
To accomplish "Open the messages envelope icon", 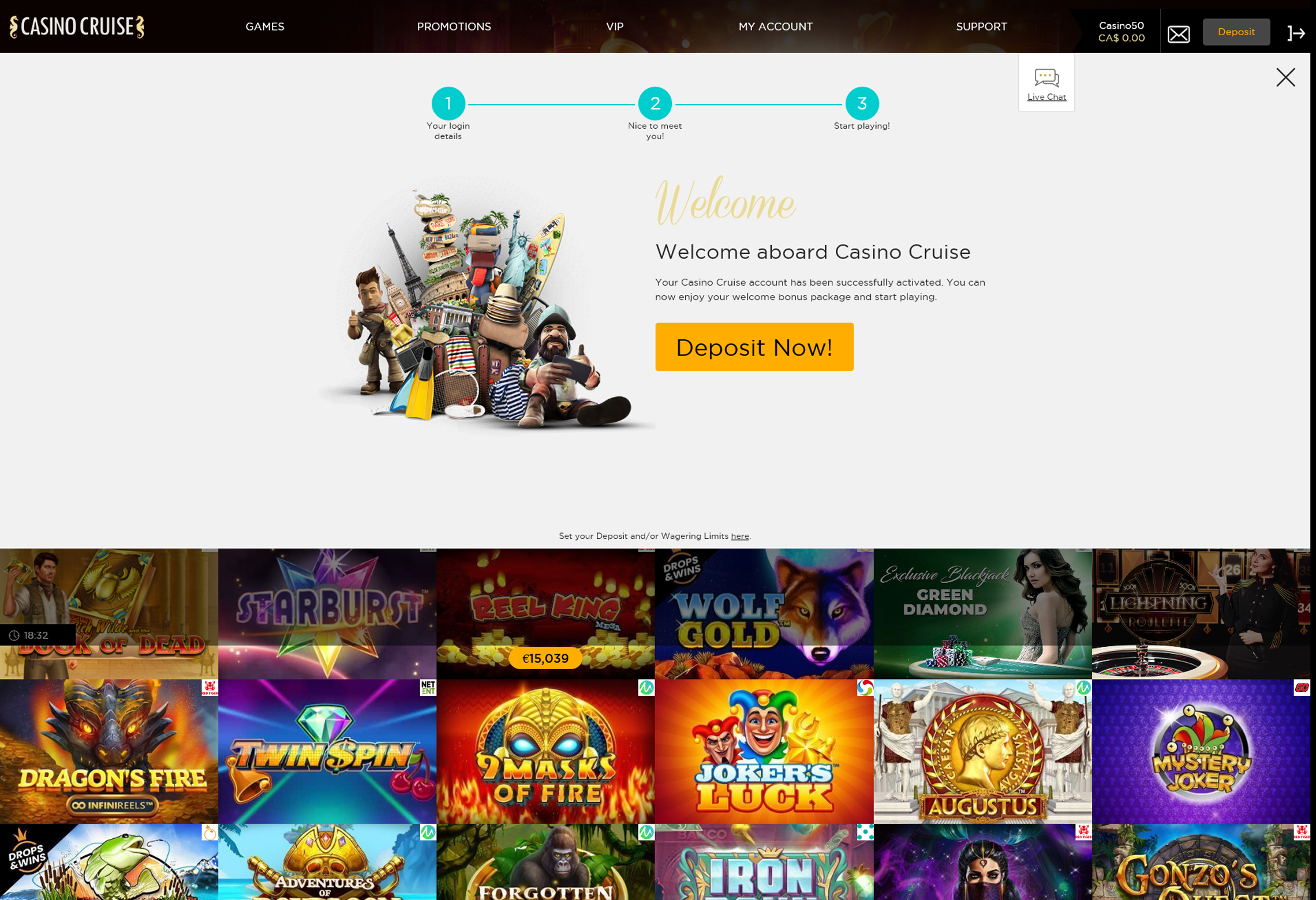I will [x=1178, y=34].
